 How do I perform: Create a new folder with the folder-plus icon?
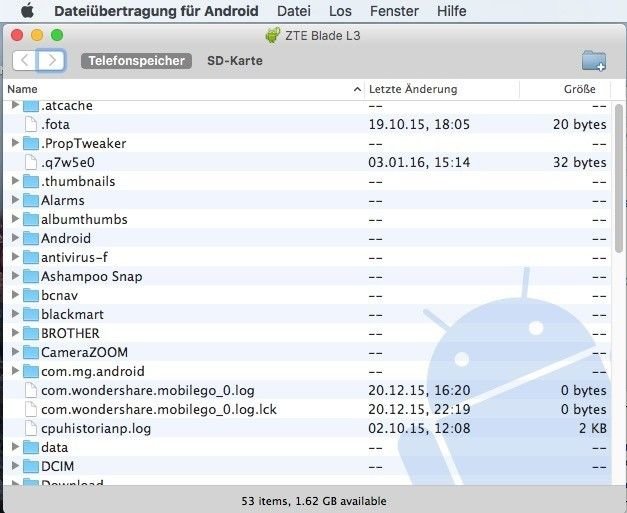point(594,61)
